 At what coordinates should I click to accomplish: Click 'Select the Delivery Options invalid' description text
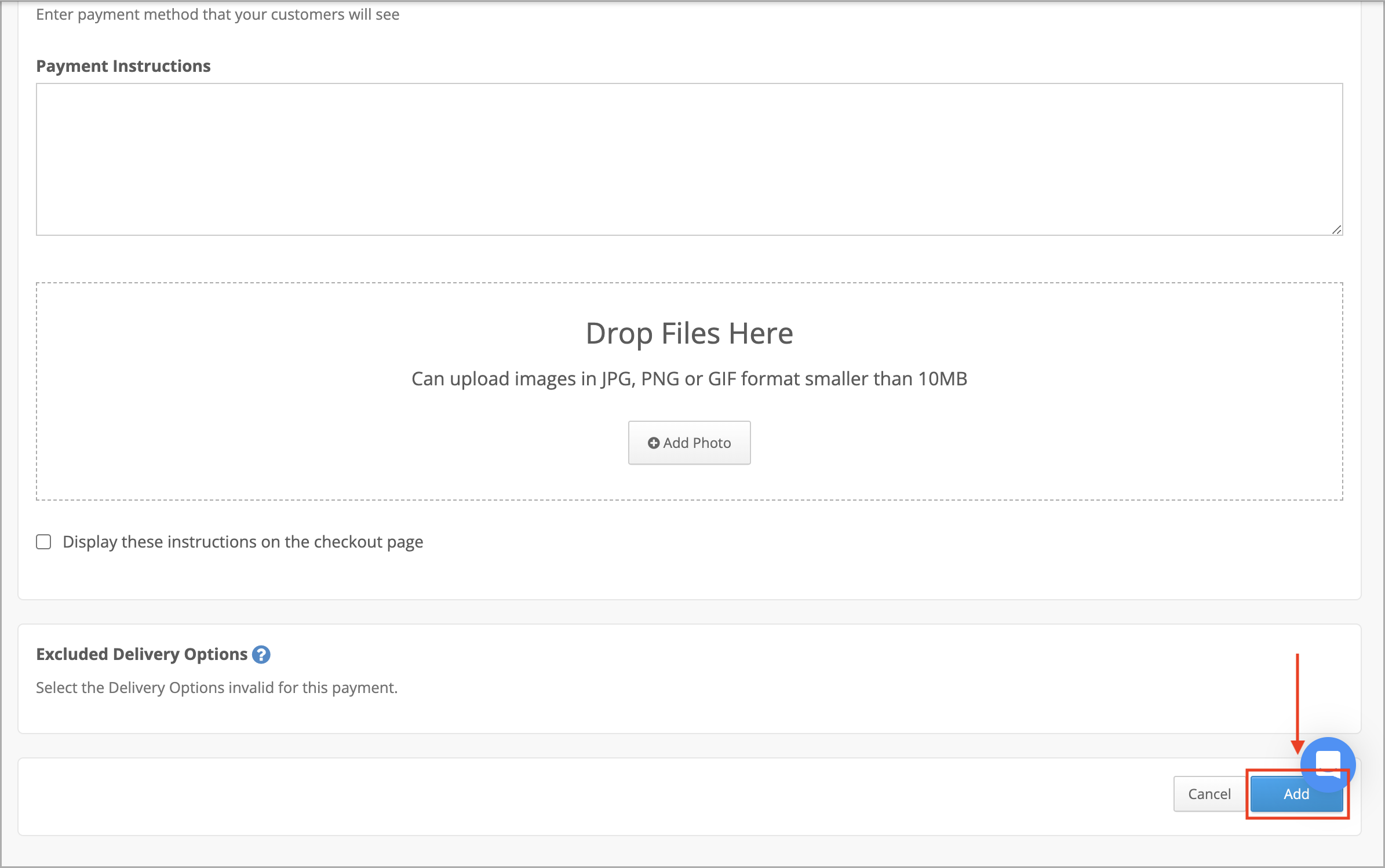pos(217,688)
